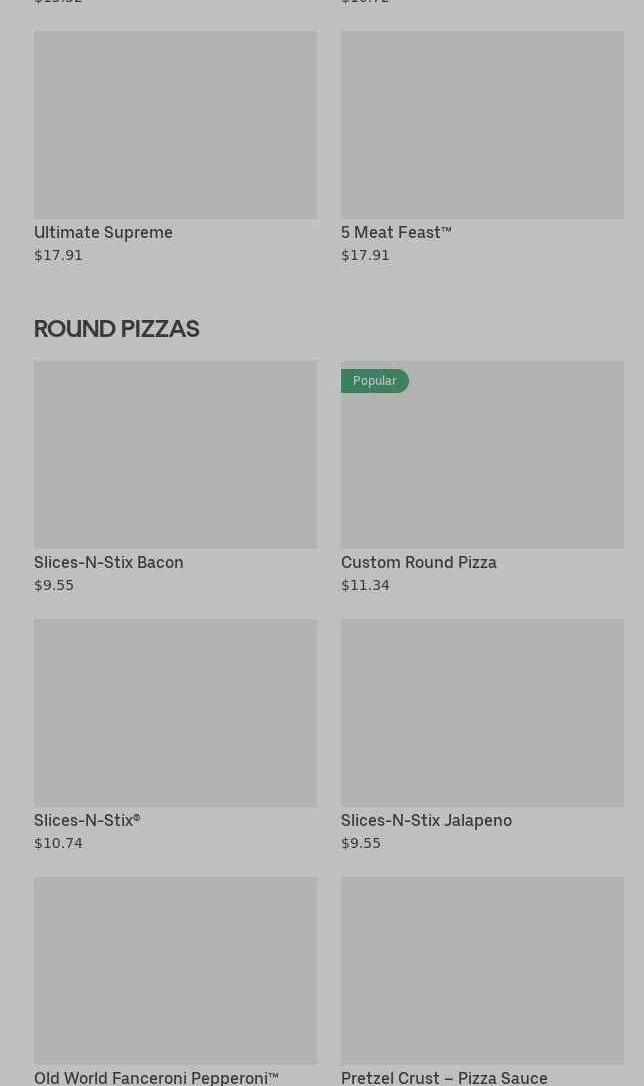Select the Custom Round Pizza name link

[418, 562]
